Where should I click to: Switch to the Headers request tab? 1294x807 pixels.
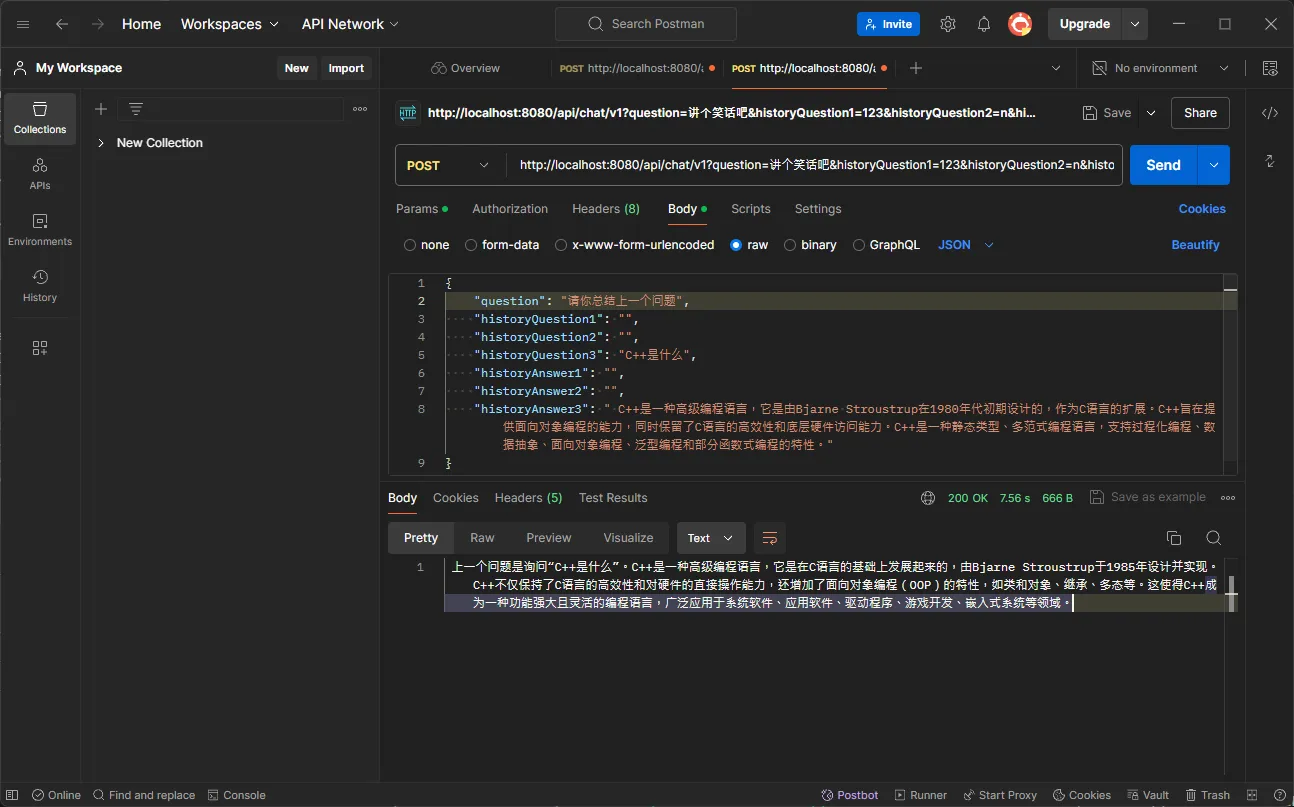coord(605,209)
